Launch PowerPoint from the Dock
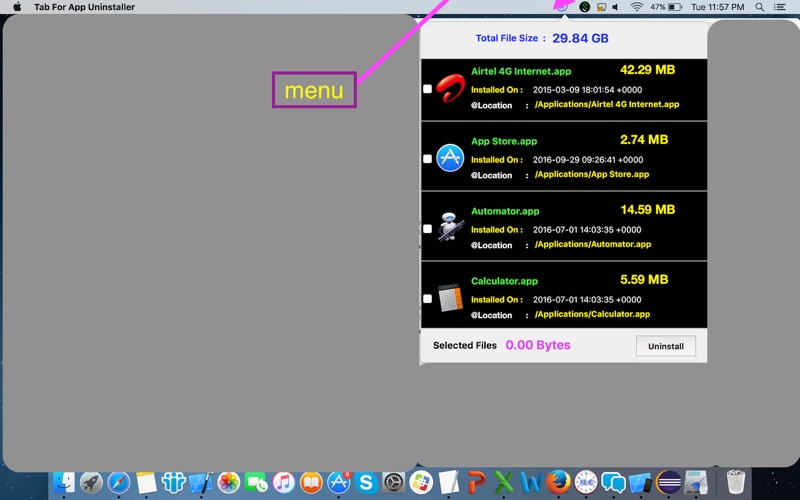 477,482
